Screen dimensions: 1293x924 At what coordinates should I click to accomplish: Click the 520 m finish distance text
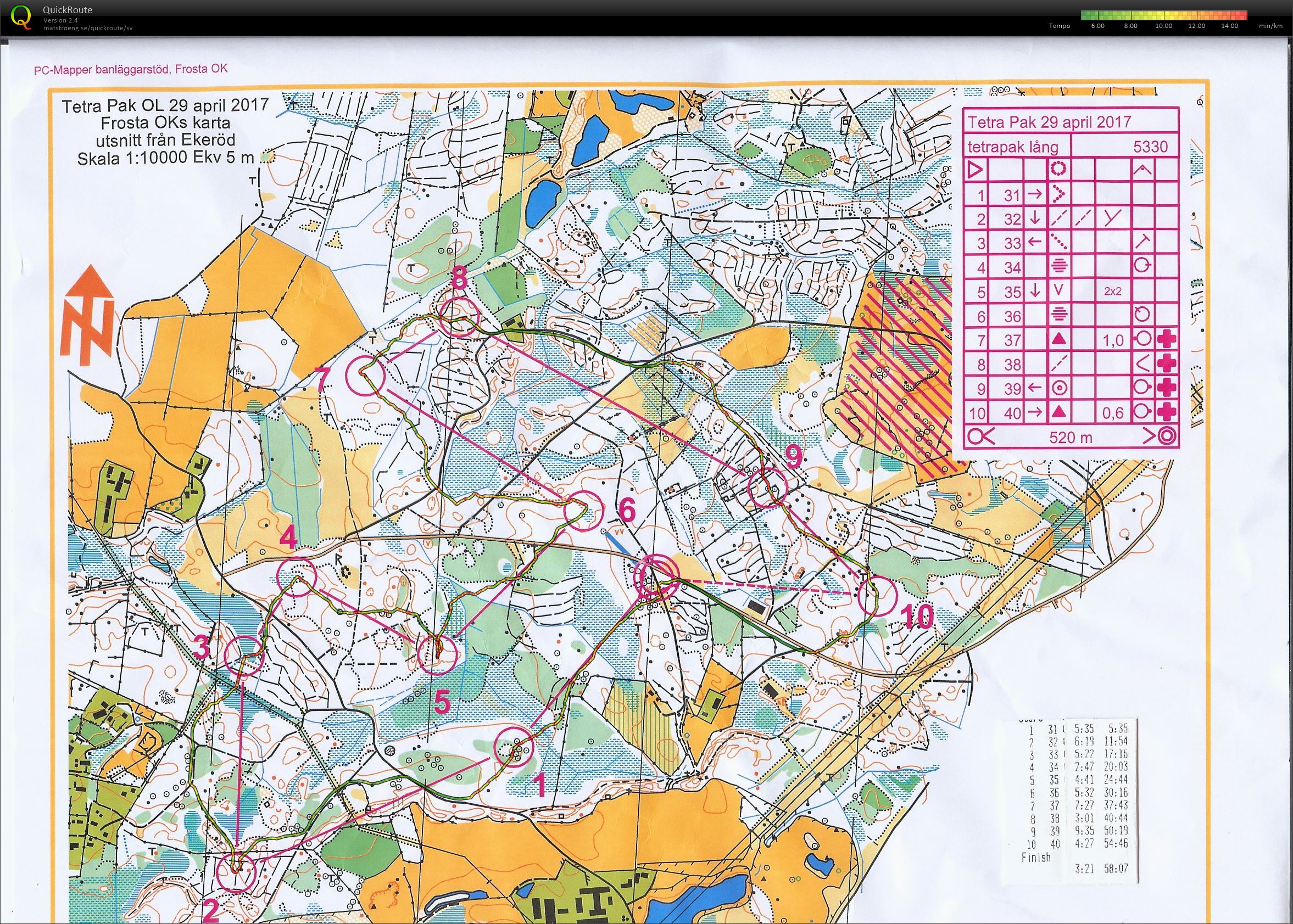tap(1071, 437)
